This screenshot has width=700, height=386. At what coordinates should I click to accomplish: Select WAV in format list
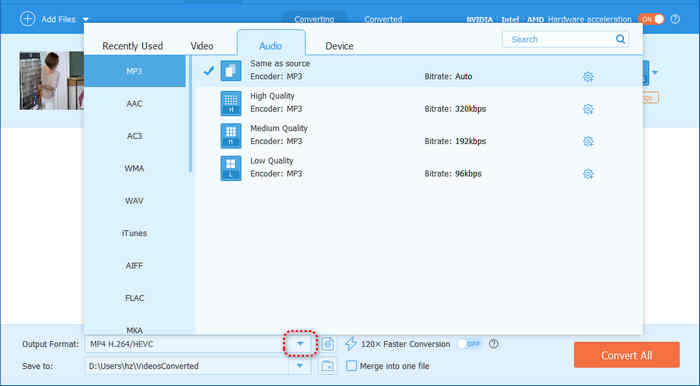pos(135,201)
